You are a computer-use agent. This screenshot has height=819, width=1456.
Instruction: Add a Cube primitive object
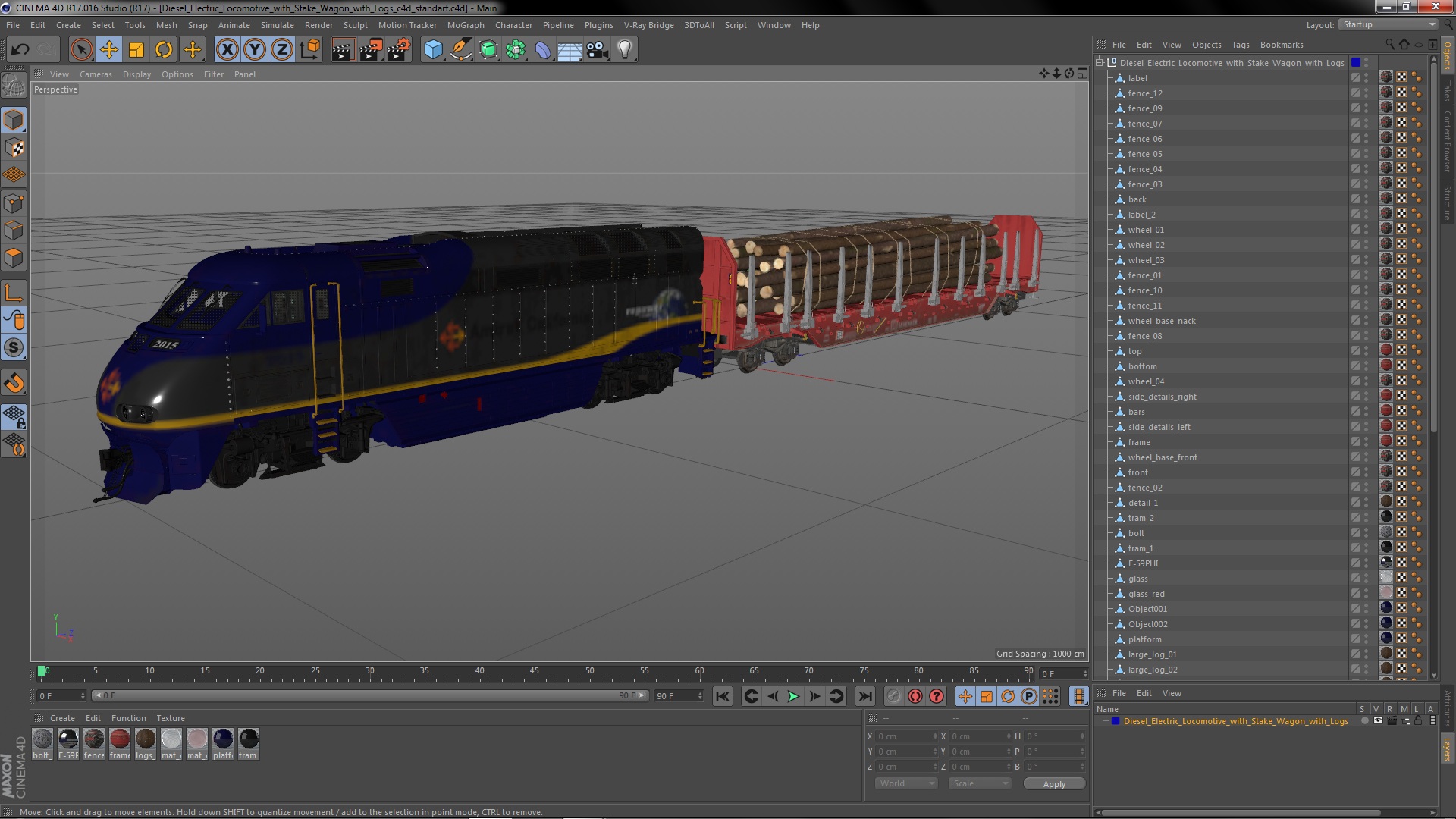click(433, 50)
